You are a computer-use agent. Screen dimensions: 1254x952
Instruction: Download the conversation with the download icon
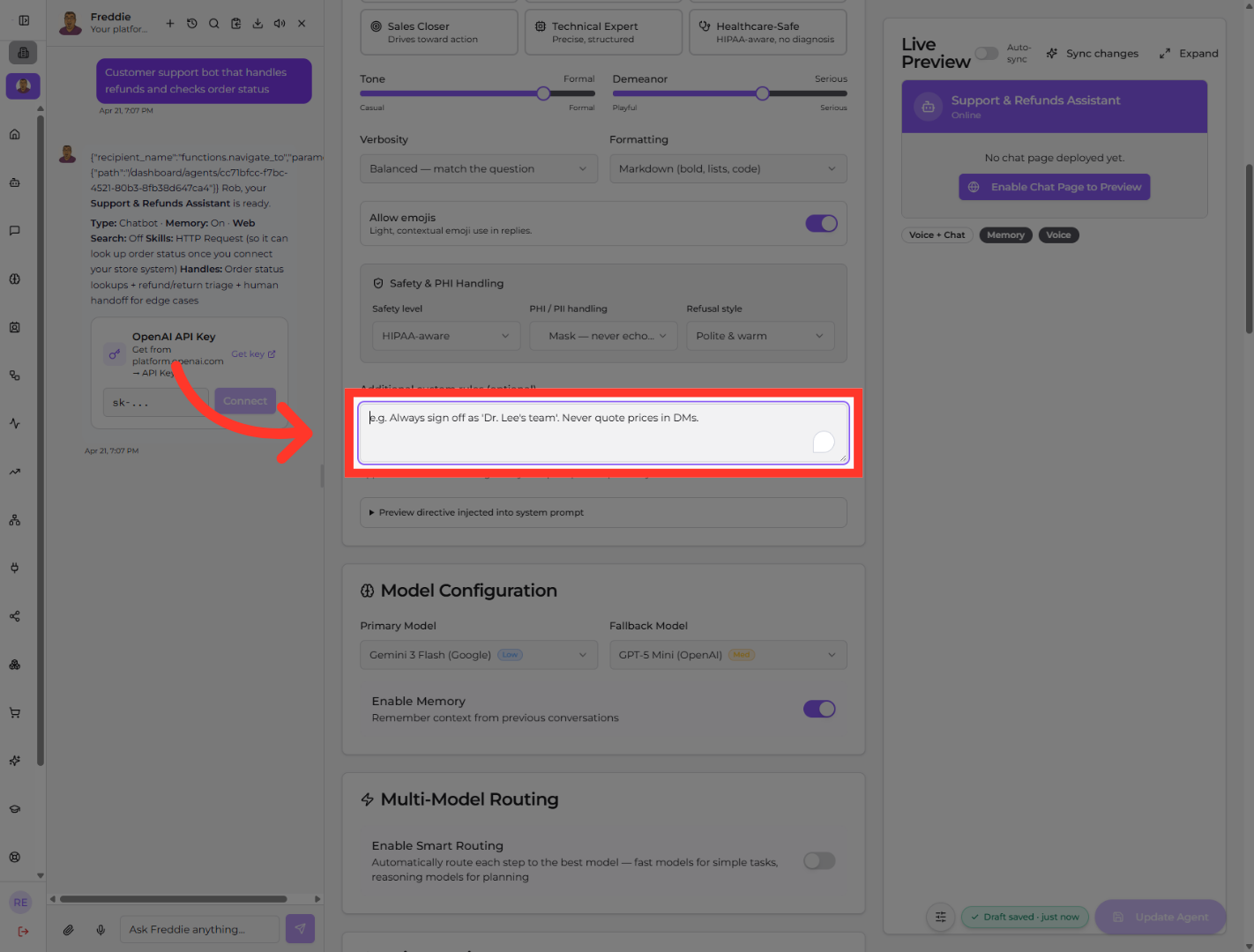coord(258,24)
